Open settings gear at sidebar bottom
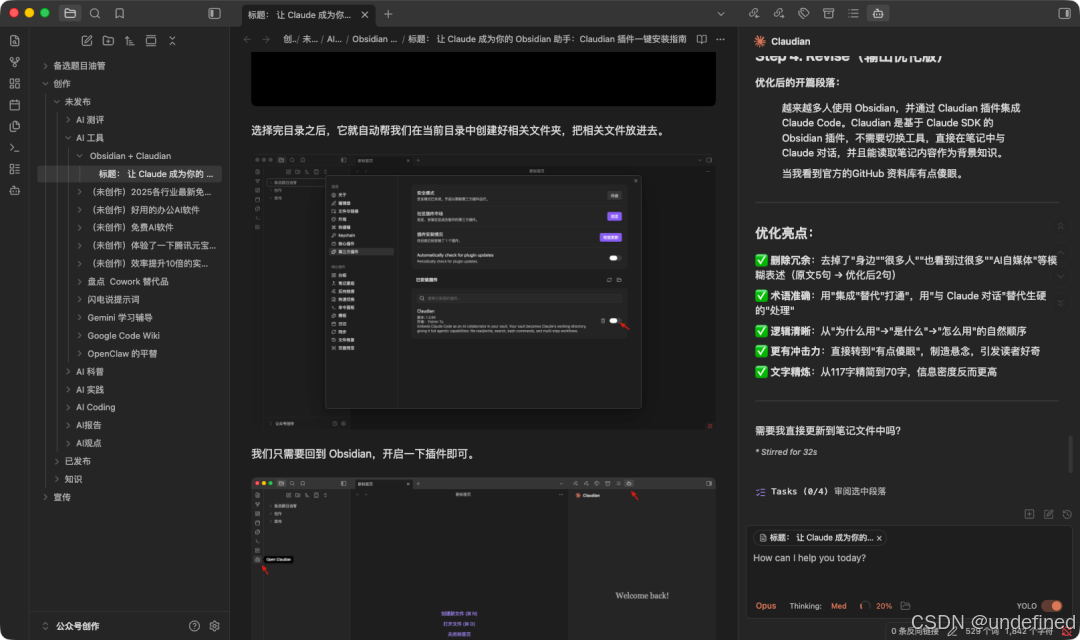The image size is (1080, 640). pos(214,626)
